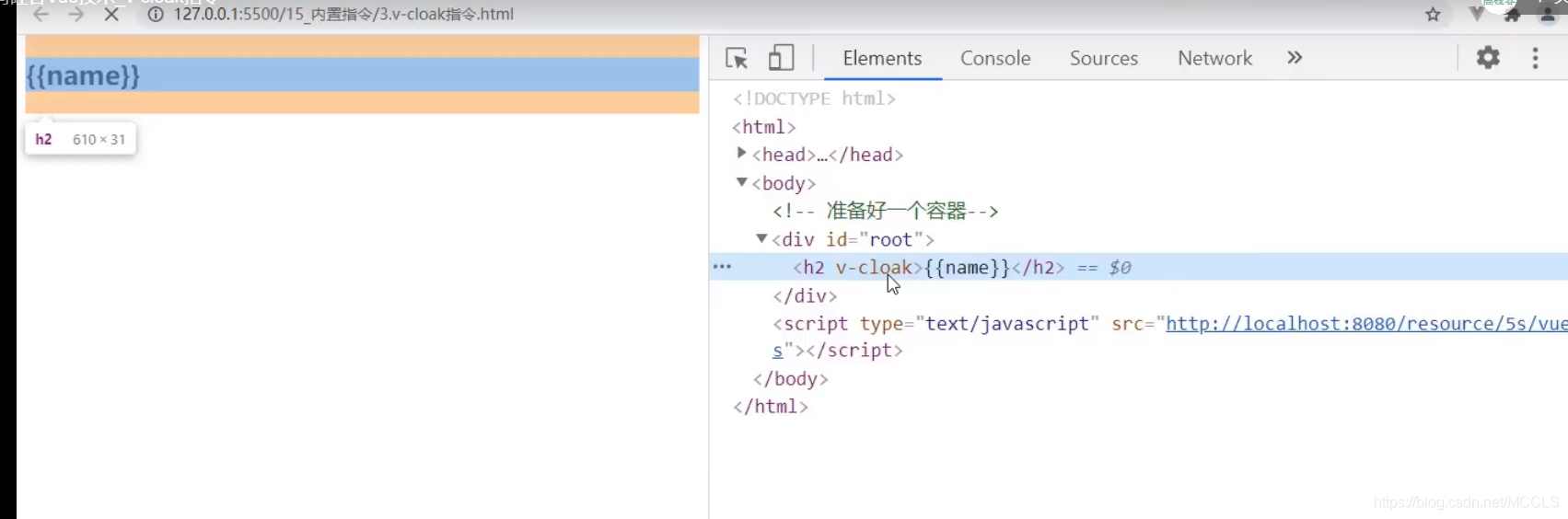Viewport: 1568px width, 519px height.
Task: Click the <body> tag text
Action: (784, 183)
